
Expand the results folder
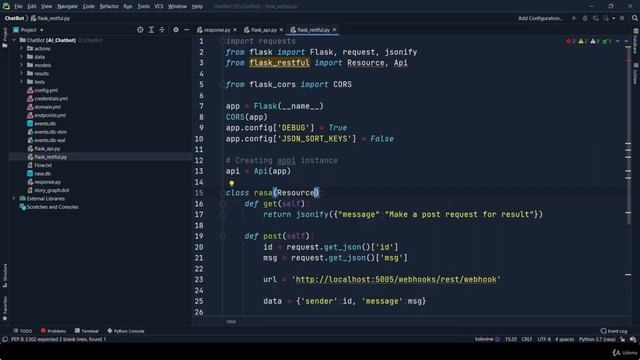pos(22,73)
